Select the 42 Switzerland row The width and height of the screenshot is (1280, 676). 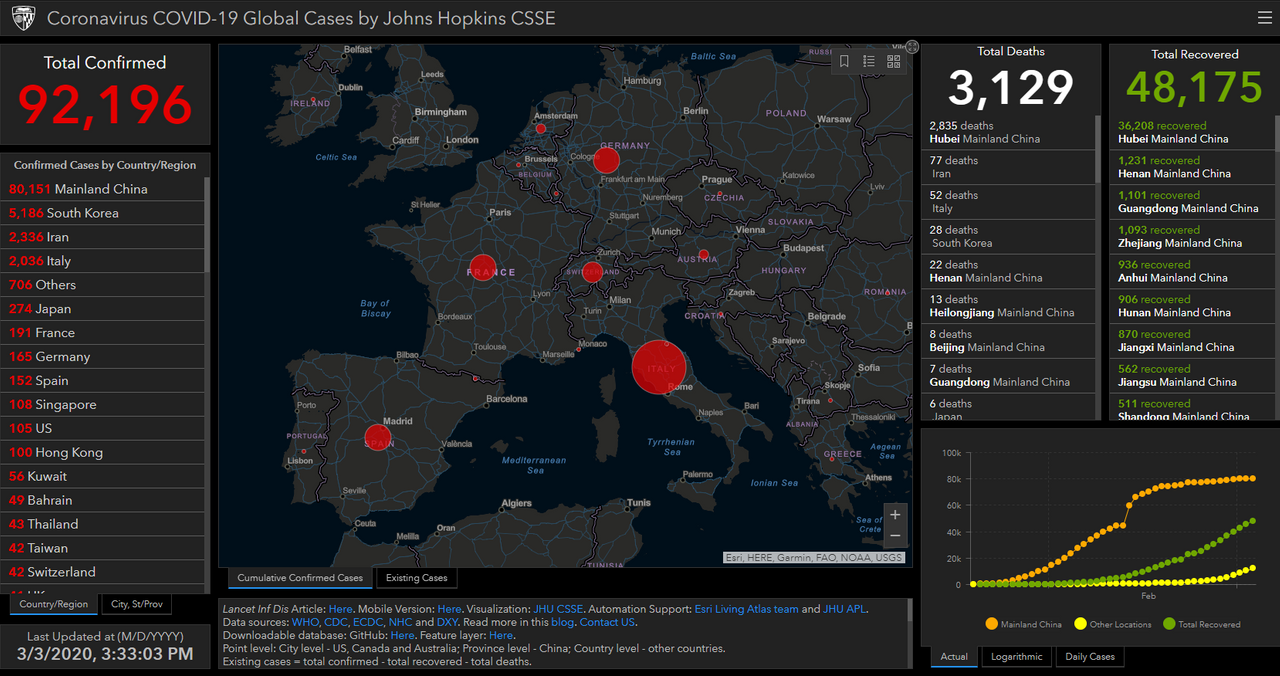(104, 572)
